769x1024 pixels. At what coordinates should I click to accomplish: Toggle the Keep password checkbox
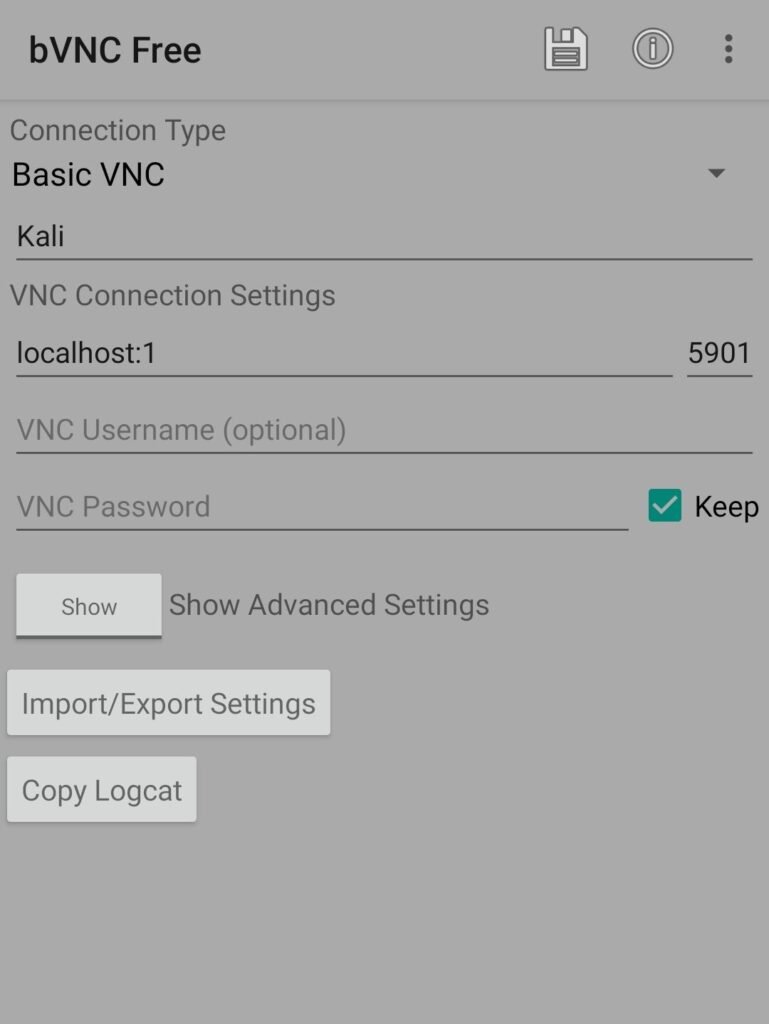[665, 505]
